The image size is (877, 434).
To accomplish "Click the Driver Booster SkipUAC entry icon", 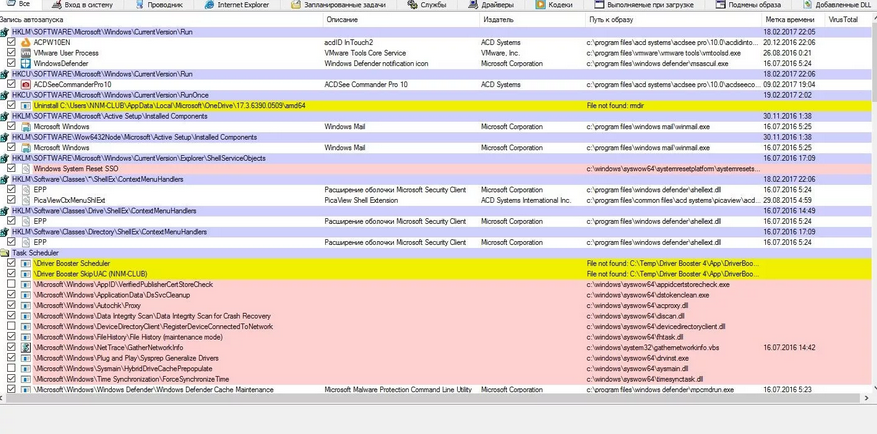I will 25,274.
